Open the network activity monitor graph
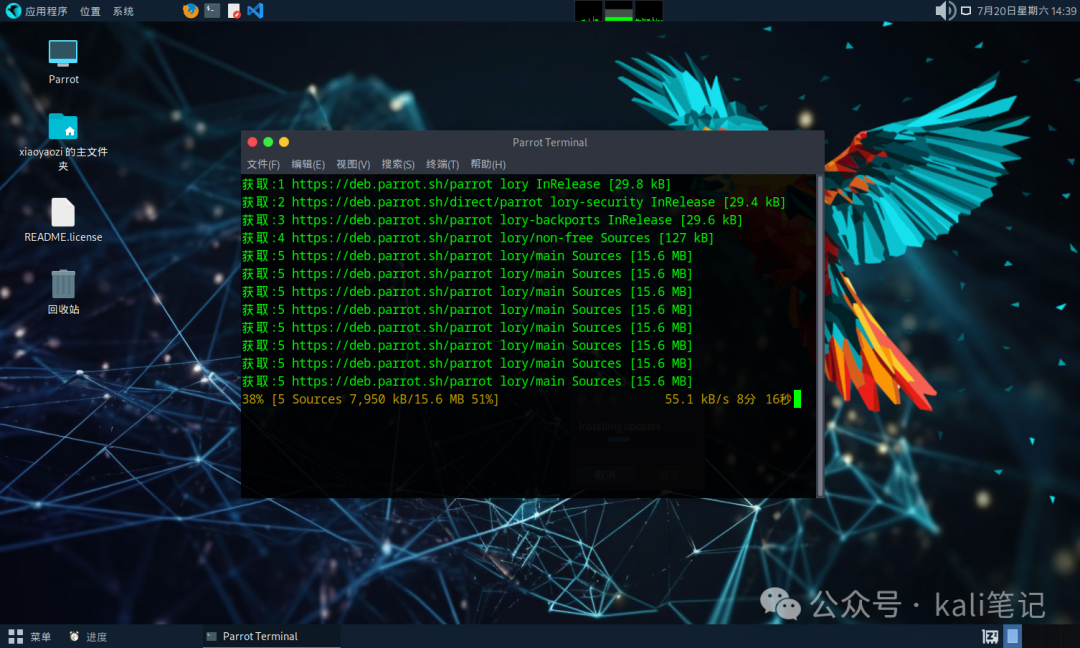 [x=649, y=10]
